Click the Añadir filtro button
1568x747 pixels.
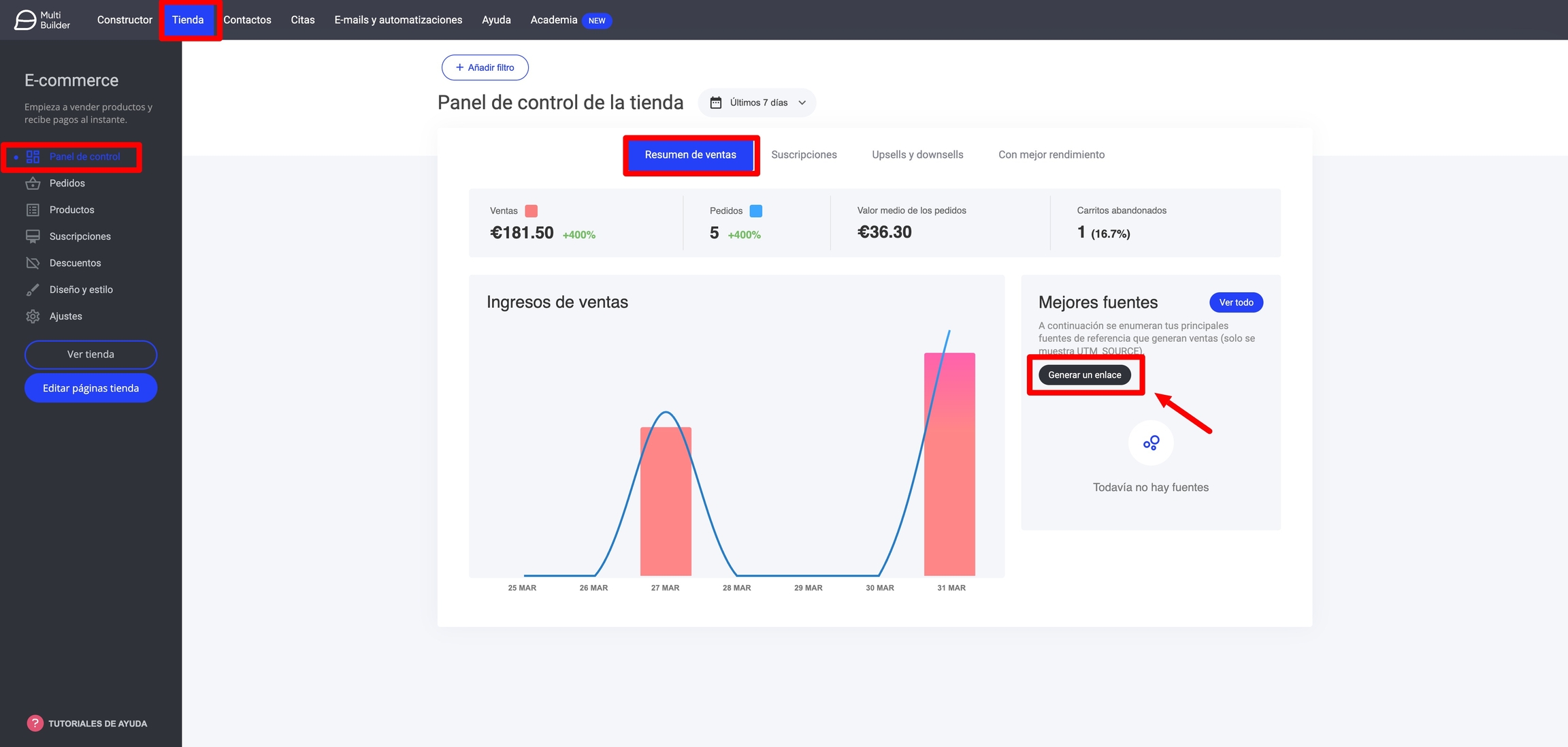click(x=485, y=67)
